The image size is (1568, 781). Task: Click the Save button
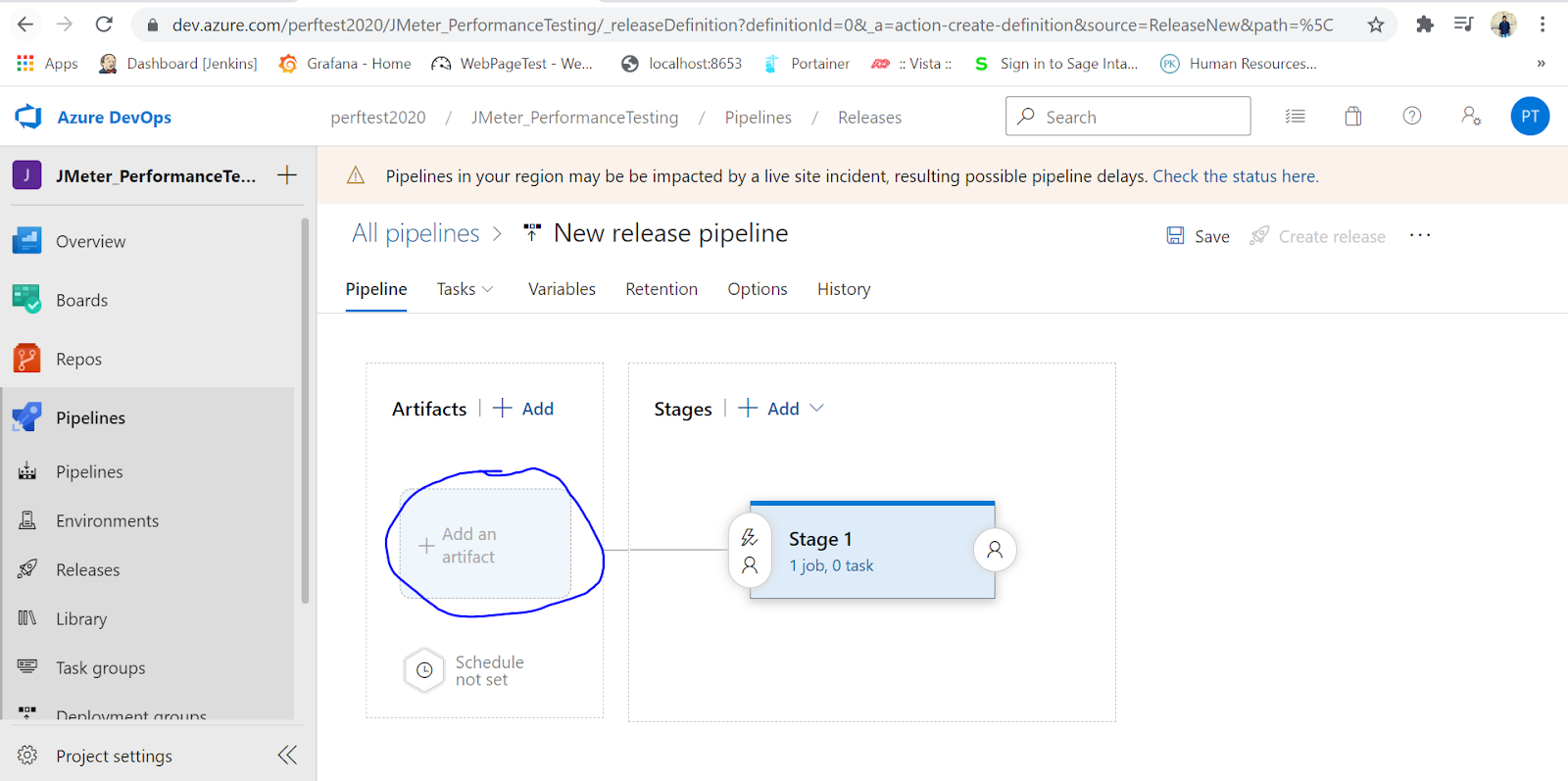1198,236
